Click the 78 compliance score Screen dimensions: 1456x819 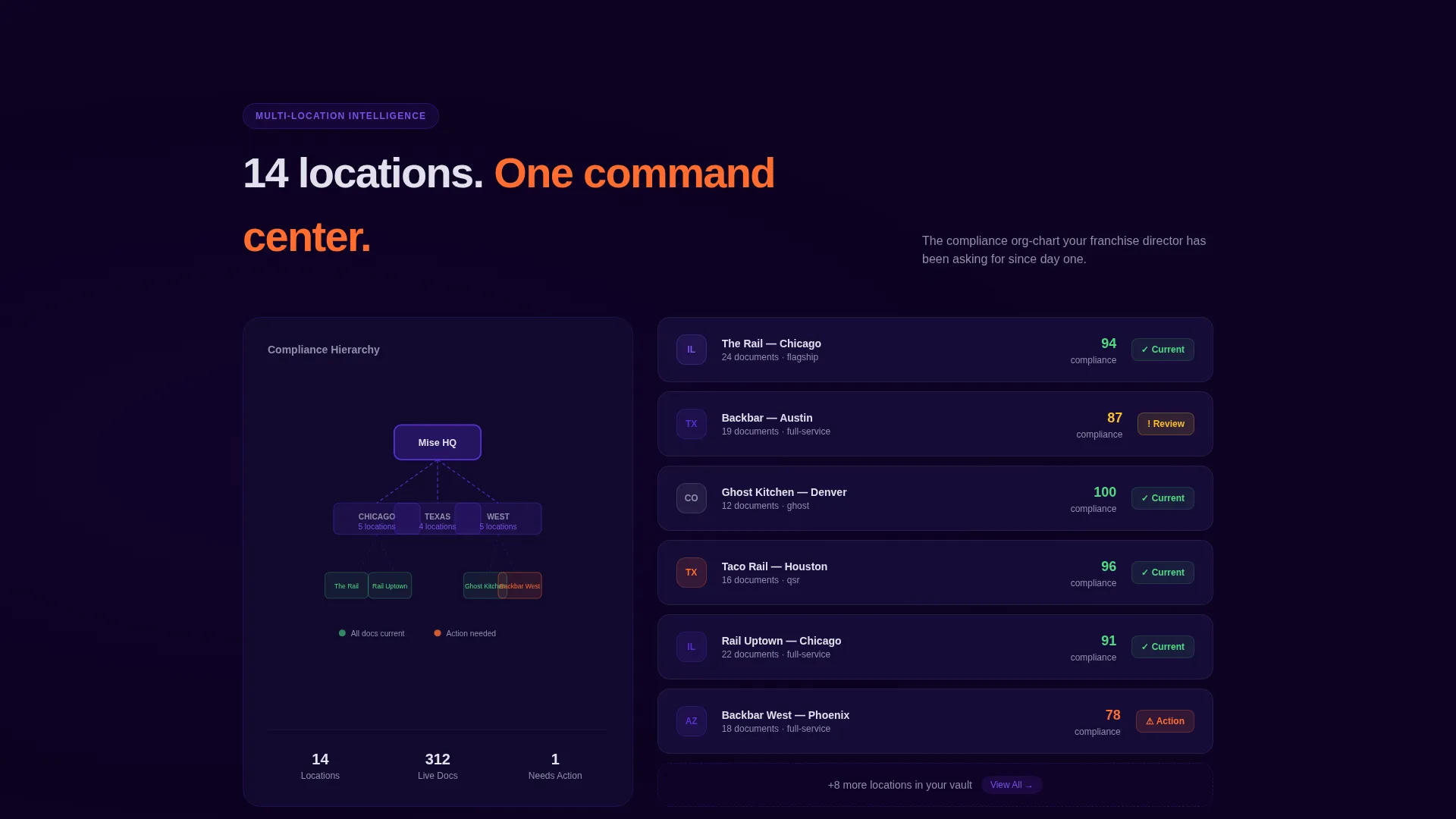(1112, 715)
